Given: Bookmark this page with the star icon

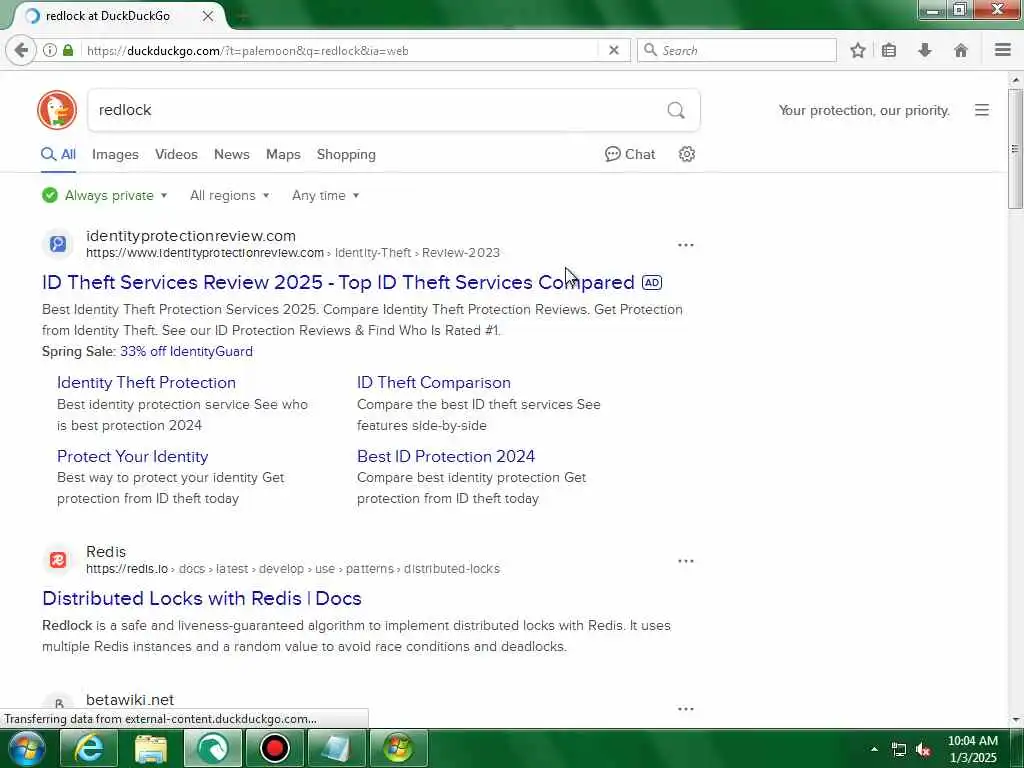Looking at the screenshot, I should [x=857, y=50].
